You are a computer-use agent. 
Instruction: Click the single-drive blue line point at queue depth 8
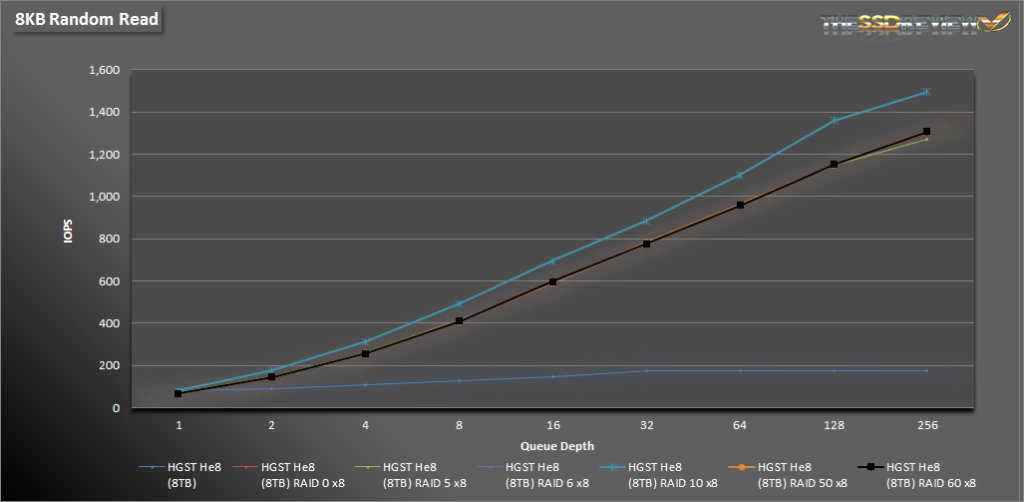click(458, 381)
